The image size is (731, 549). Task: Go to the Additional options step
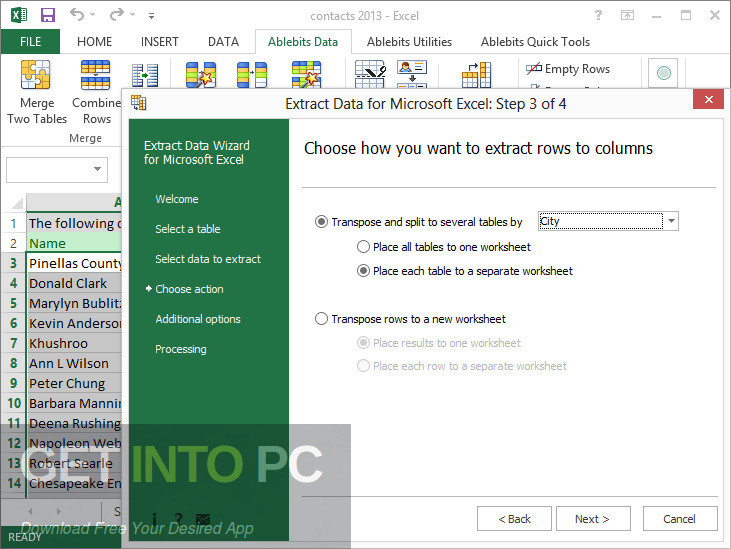pos(198,319)
